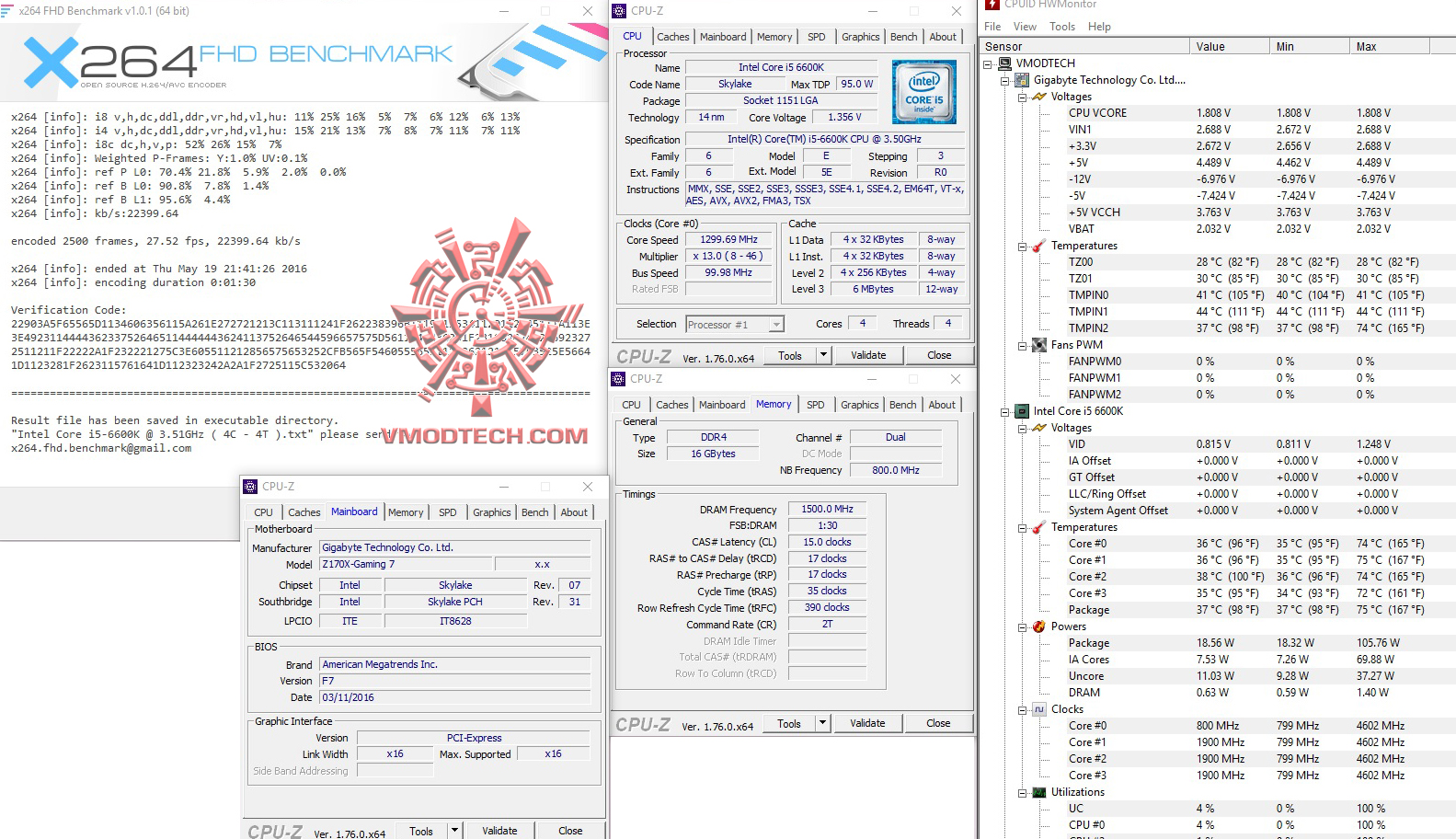The width and height of the screenshot is (1456, 839).
Task: Open the View menu in HWMonitor
Action: pos(1025,27)
